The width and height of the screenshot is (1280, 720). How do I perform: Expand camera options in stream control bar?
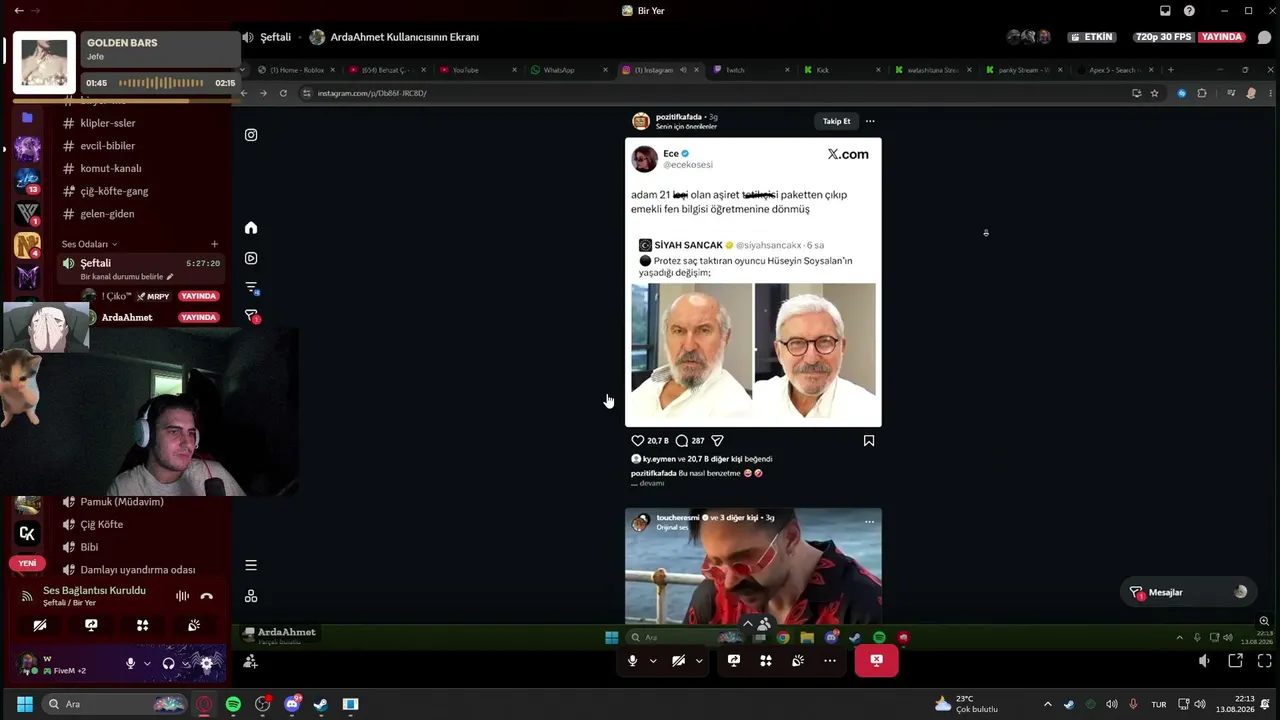tap(699, 660)
